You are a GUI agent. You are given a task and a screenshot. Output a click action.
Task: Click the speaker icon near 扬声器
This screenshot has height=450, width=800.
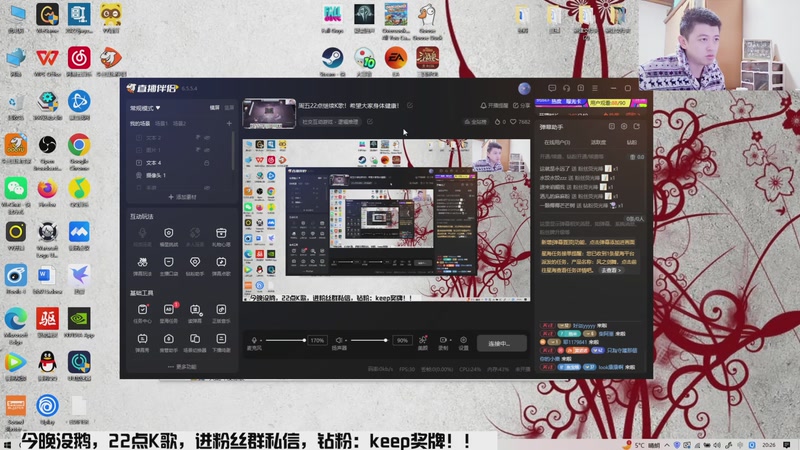point(338,340)
